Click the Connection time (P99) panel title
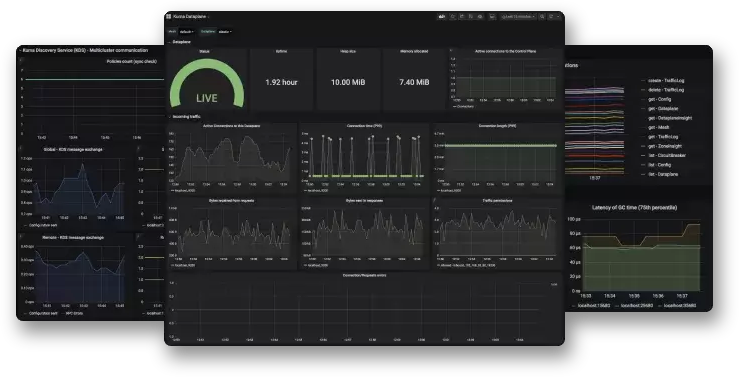The height and width of the screenshot is (377, 739). pyautogui.click(x=364, y=126)
